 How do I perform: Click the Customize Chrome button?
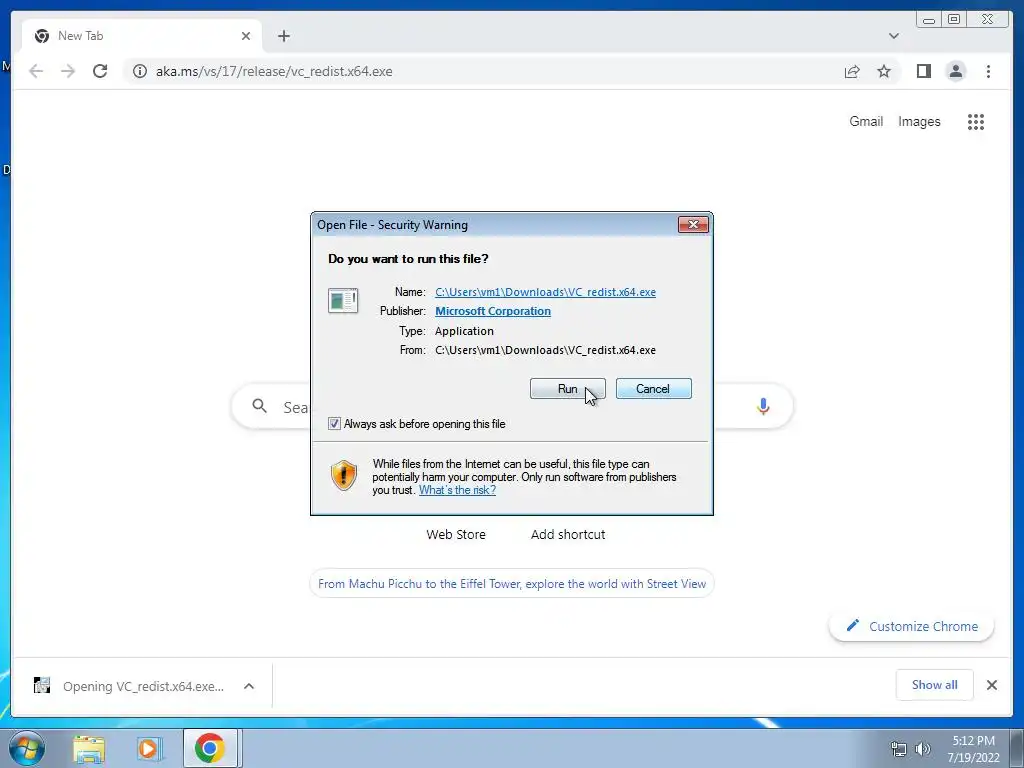[x=912, y=626]
